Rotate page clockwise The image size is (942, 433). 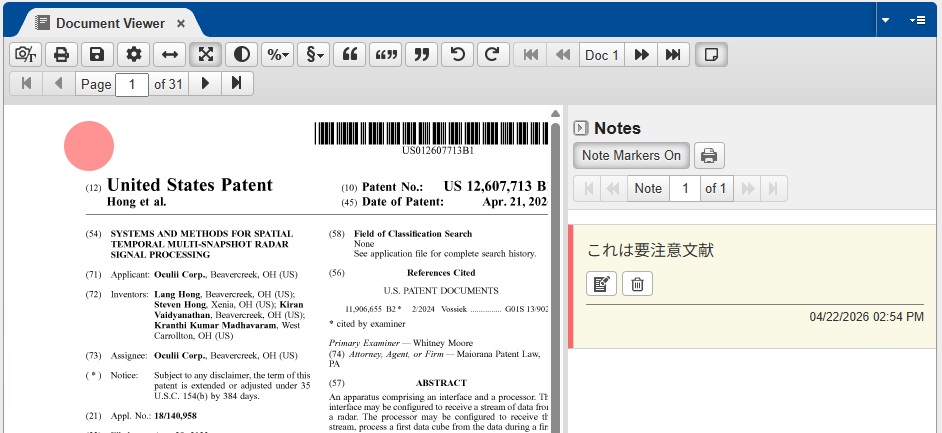pyautogui.click(x=492, y=55)
